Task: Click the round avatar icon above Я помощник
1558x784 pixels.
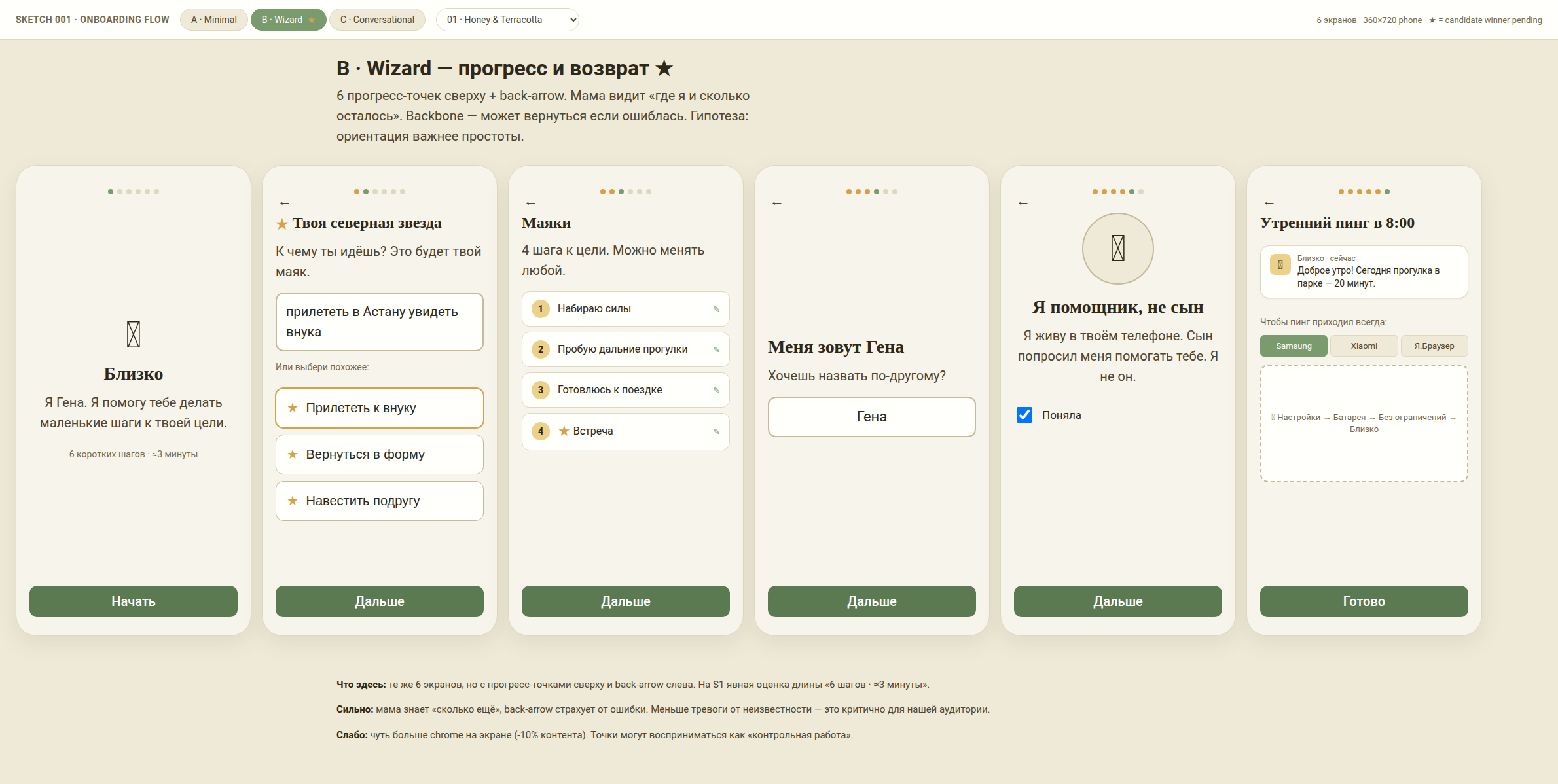Action: (1118, 249)
